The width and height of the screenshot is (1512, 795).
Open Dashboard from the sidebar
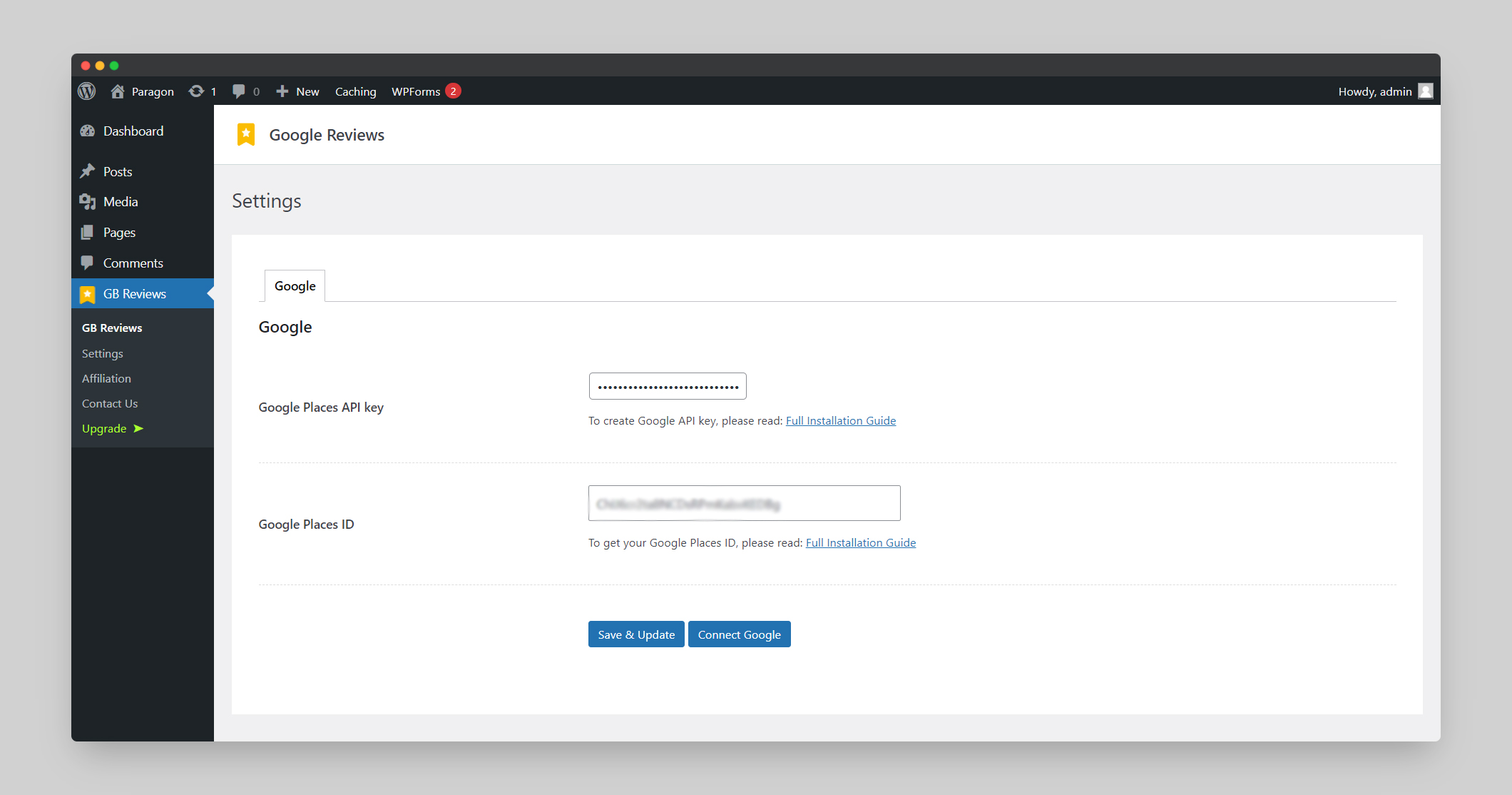[x=133, y=131]
